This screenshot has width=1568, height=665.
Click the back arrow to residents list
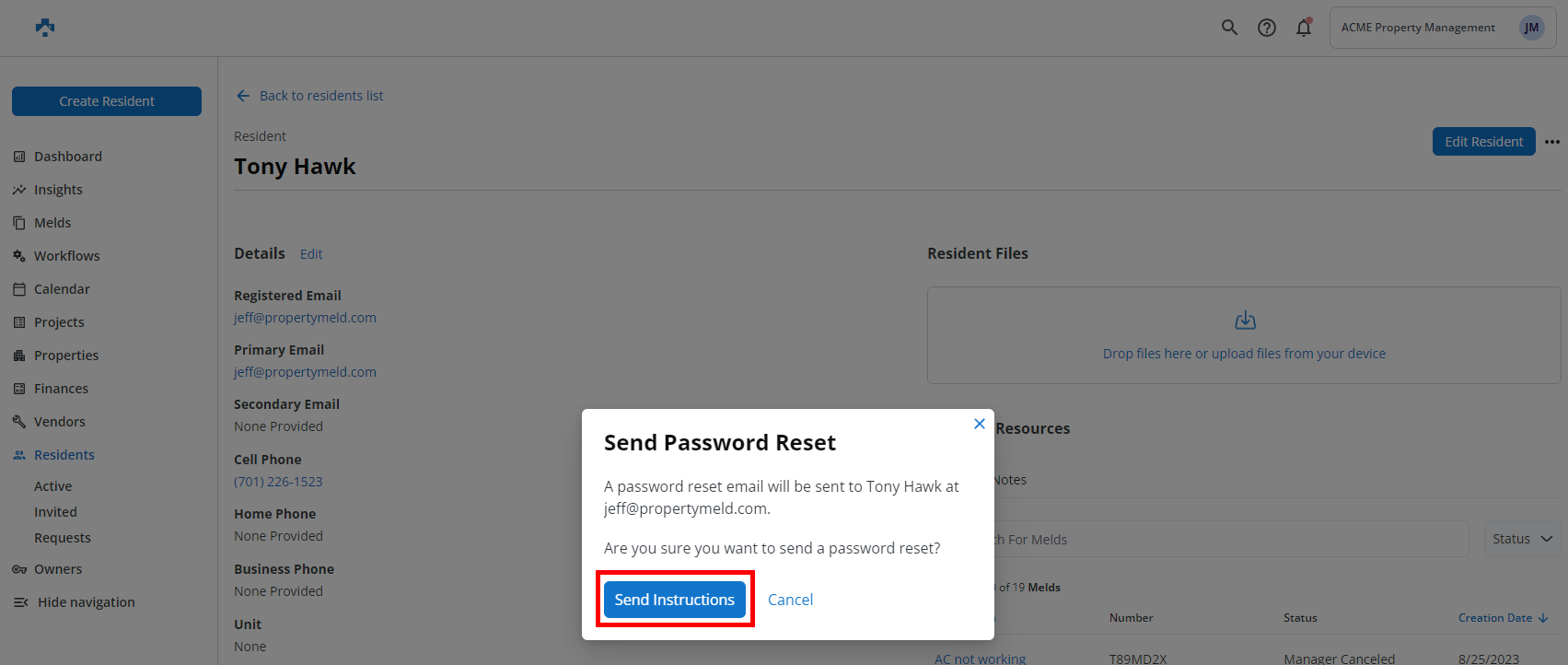pyautogui.click(x=243, y=96)
